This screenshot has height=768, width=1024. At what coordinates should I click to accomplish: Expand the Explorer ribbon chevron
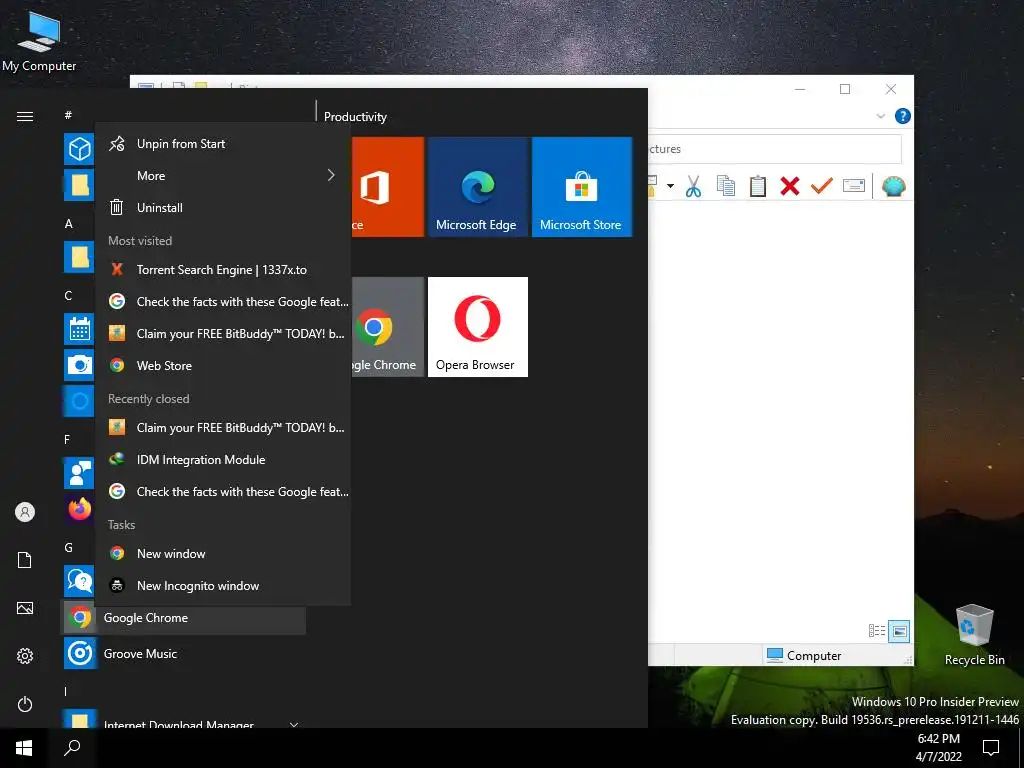point(880,116)
